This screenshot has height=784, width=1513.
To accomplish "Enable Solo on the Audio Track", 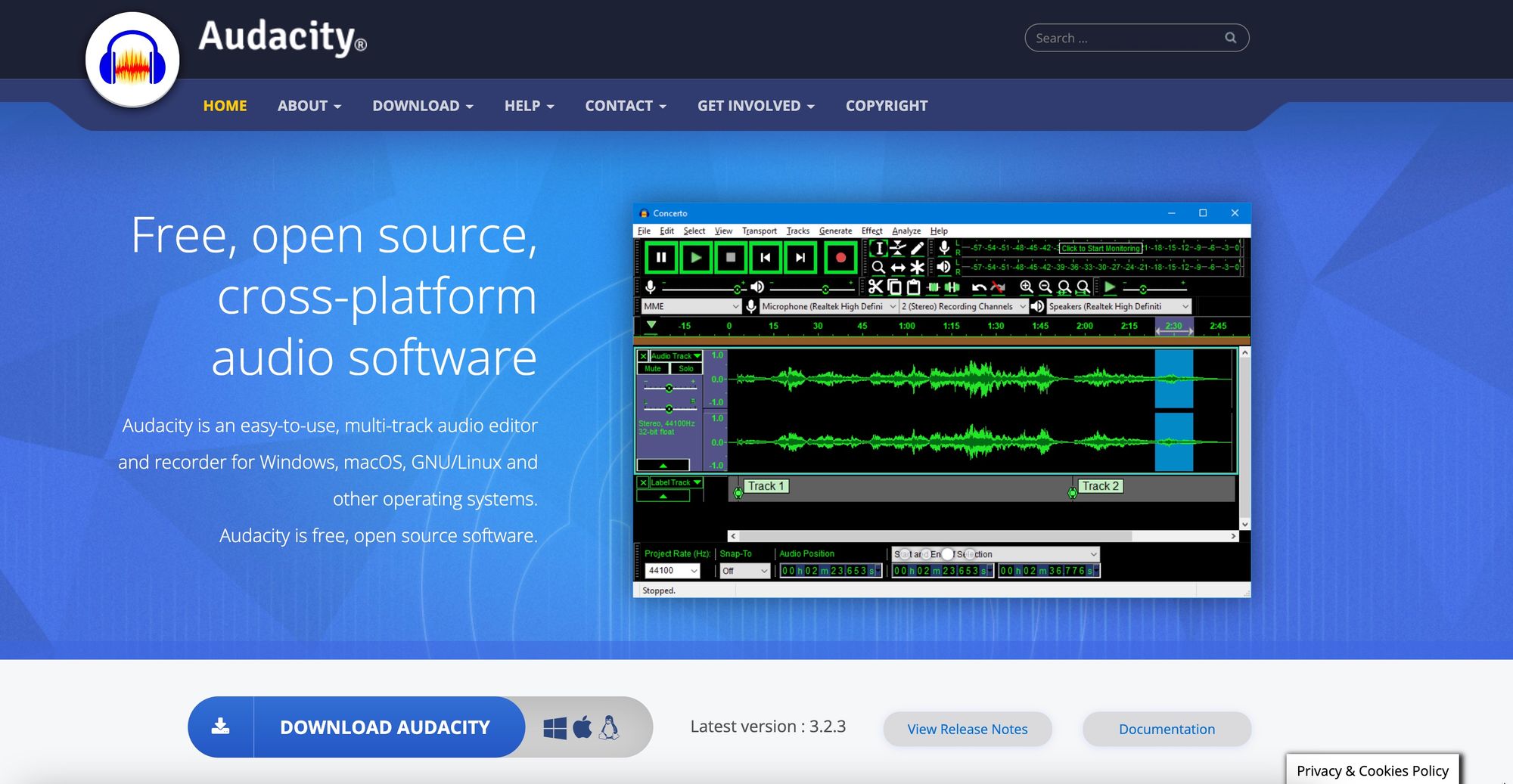I will (x=687, y=368).
